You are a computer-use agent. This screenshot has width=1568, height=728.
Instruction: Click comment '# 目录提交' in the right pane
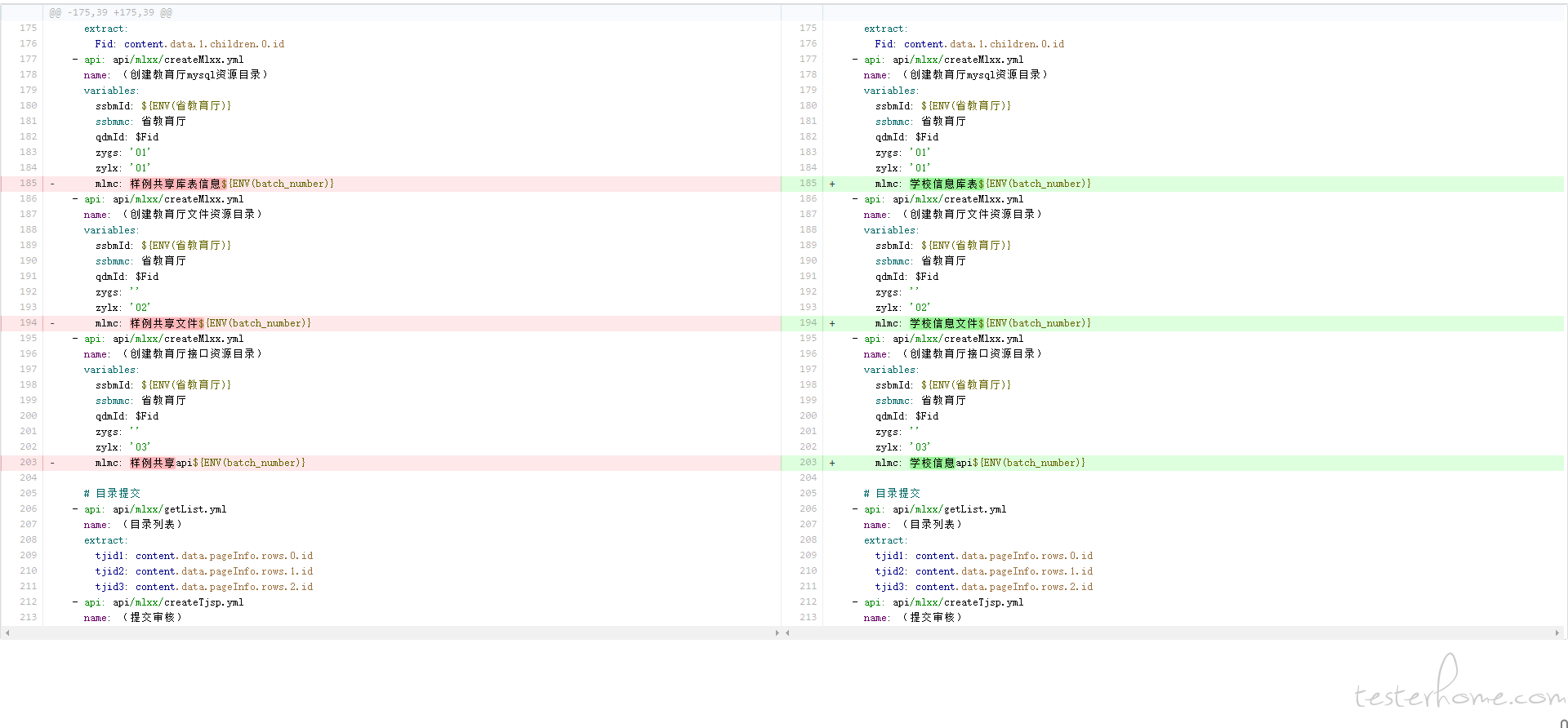point(892,494)
